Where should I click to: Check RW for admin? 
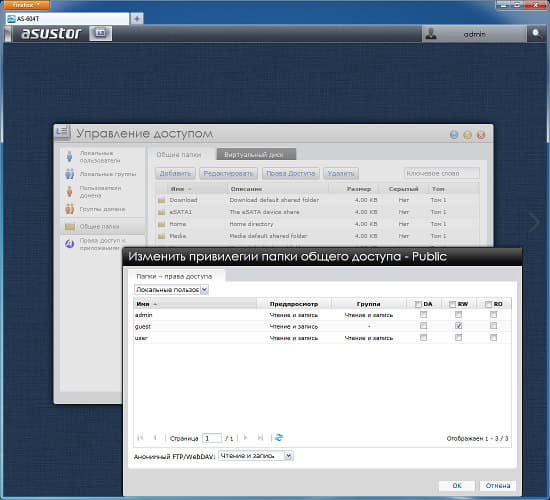coord(458,315)
